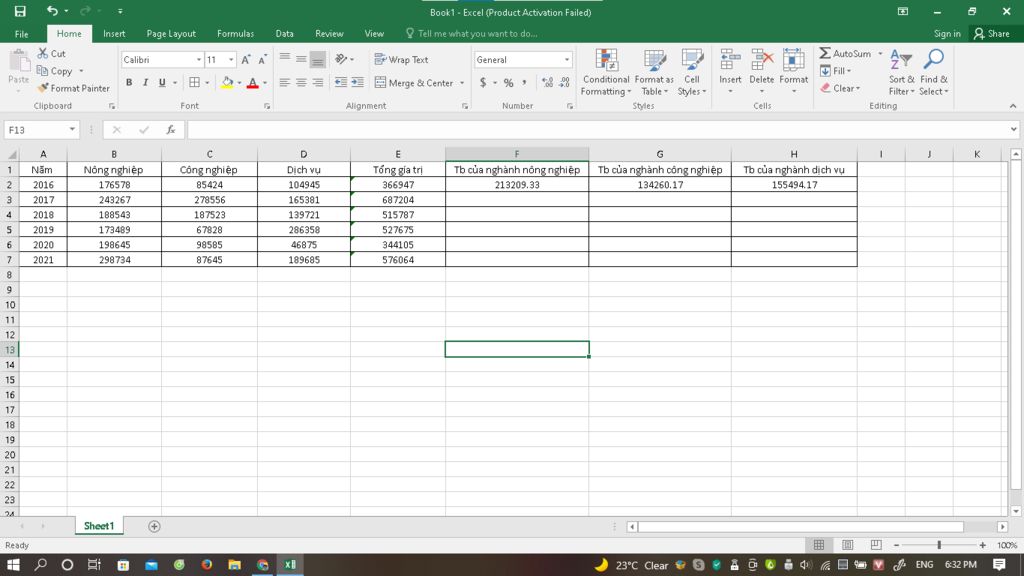
Task: Center text horizontally
Action: [301, 83]
